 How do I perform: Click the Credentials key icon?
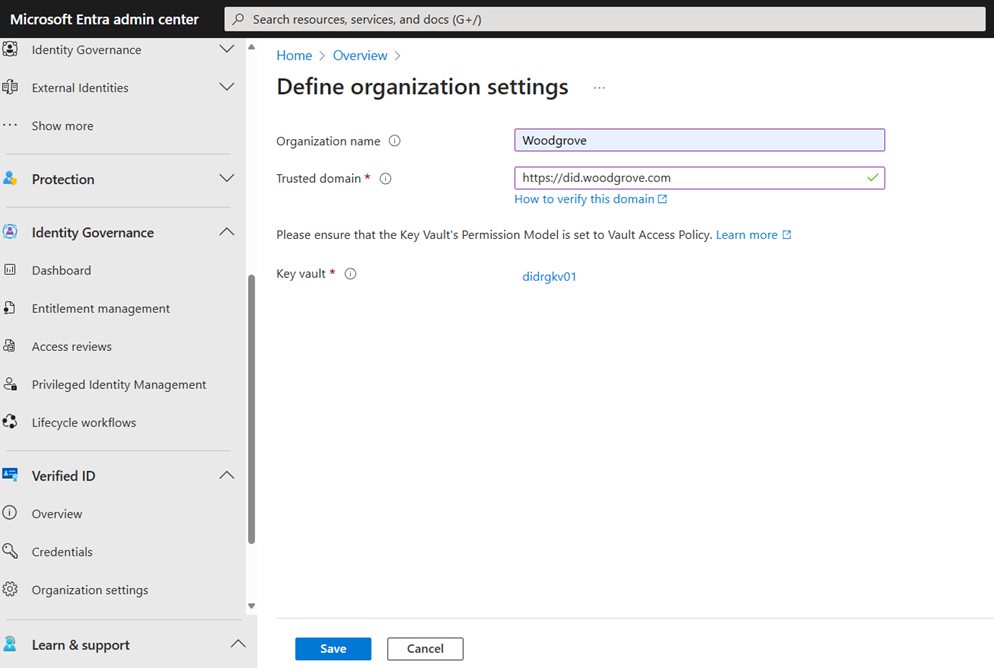coord(10,551)
